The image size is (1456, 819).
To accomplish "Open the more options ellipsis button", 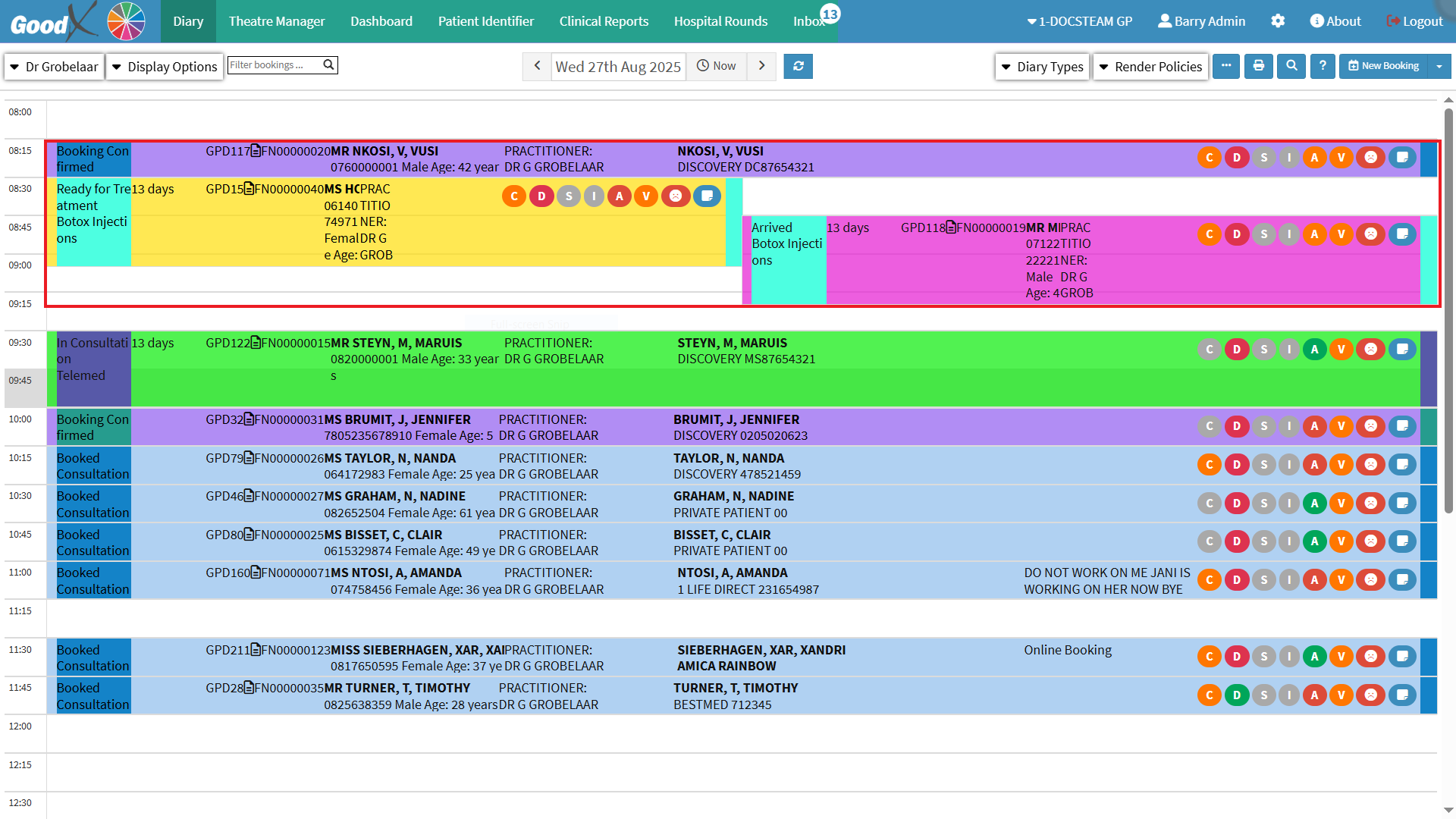I will pos(1226,66).
